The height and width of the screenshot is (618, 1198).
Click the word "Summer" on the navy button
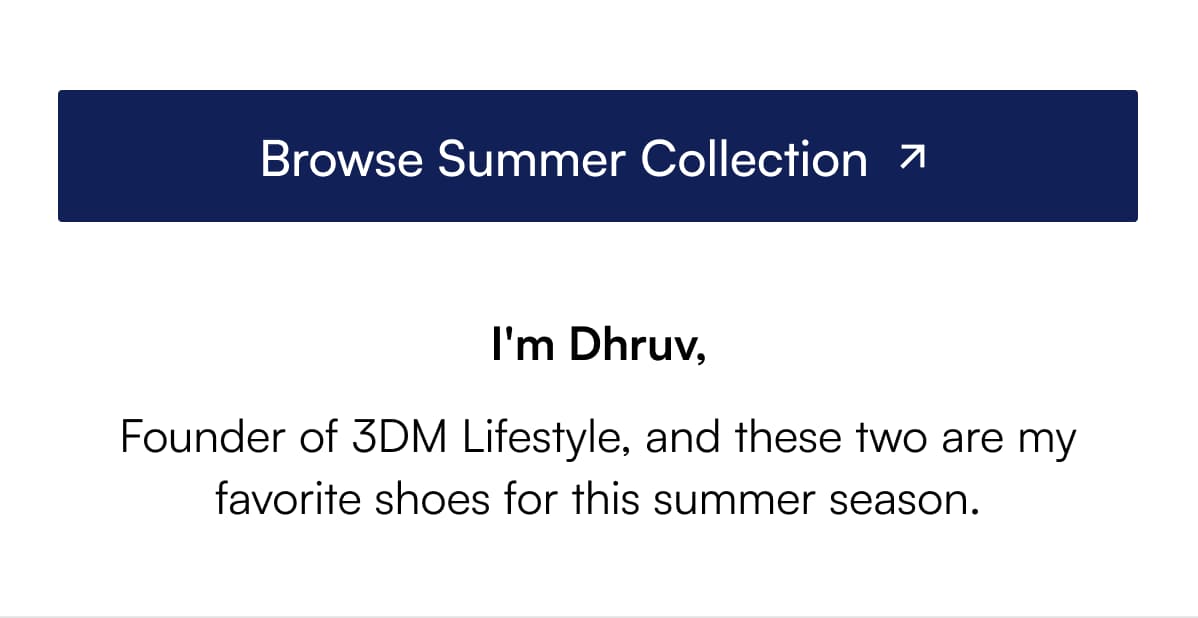tap(530, 159)
